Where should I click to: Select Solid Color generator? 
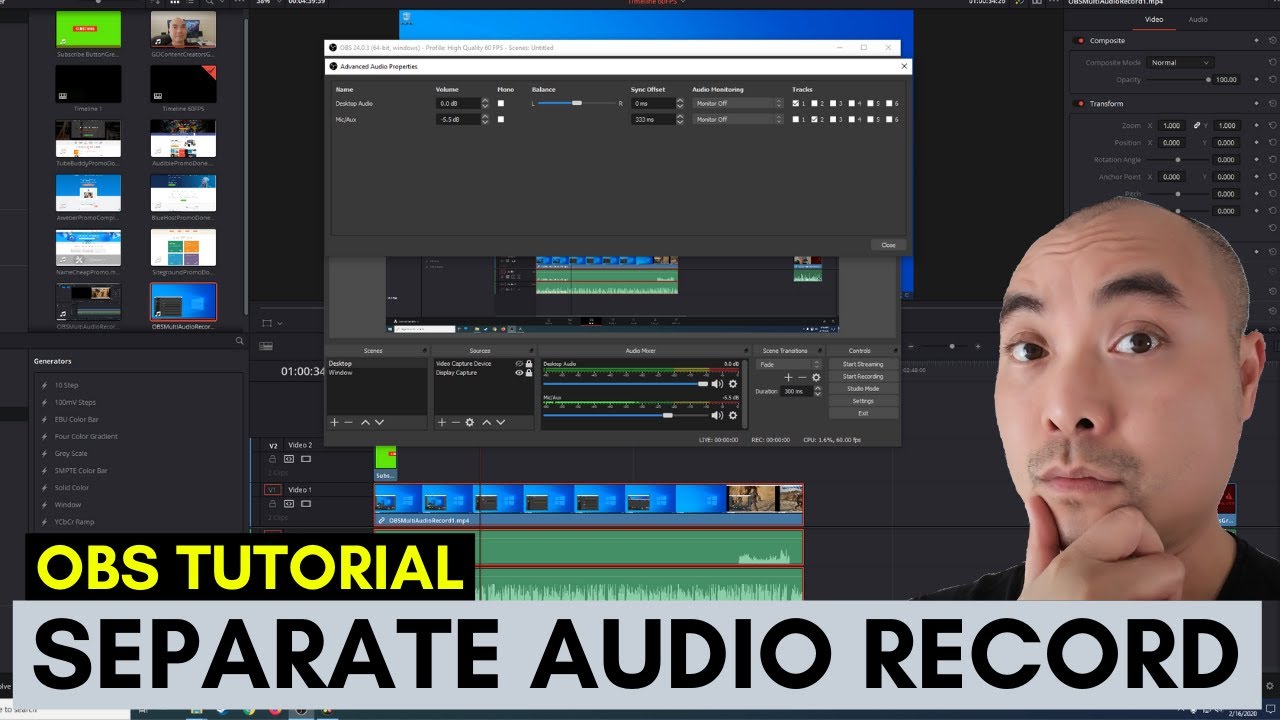pos(72,488)
